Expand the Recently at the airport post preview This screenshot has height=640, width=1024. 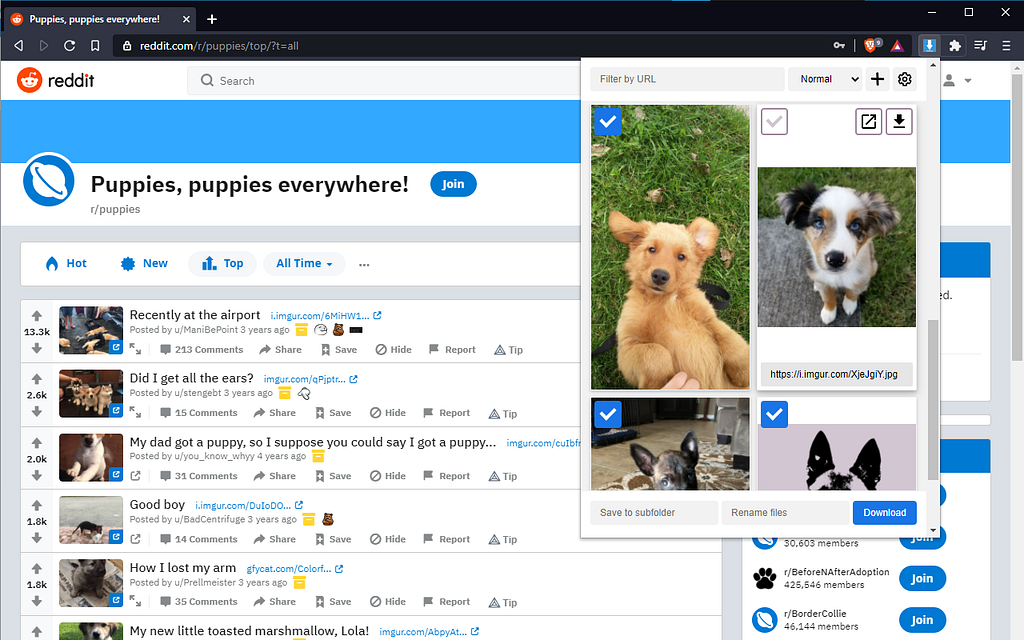[x=135, y=349]
